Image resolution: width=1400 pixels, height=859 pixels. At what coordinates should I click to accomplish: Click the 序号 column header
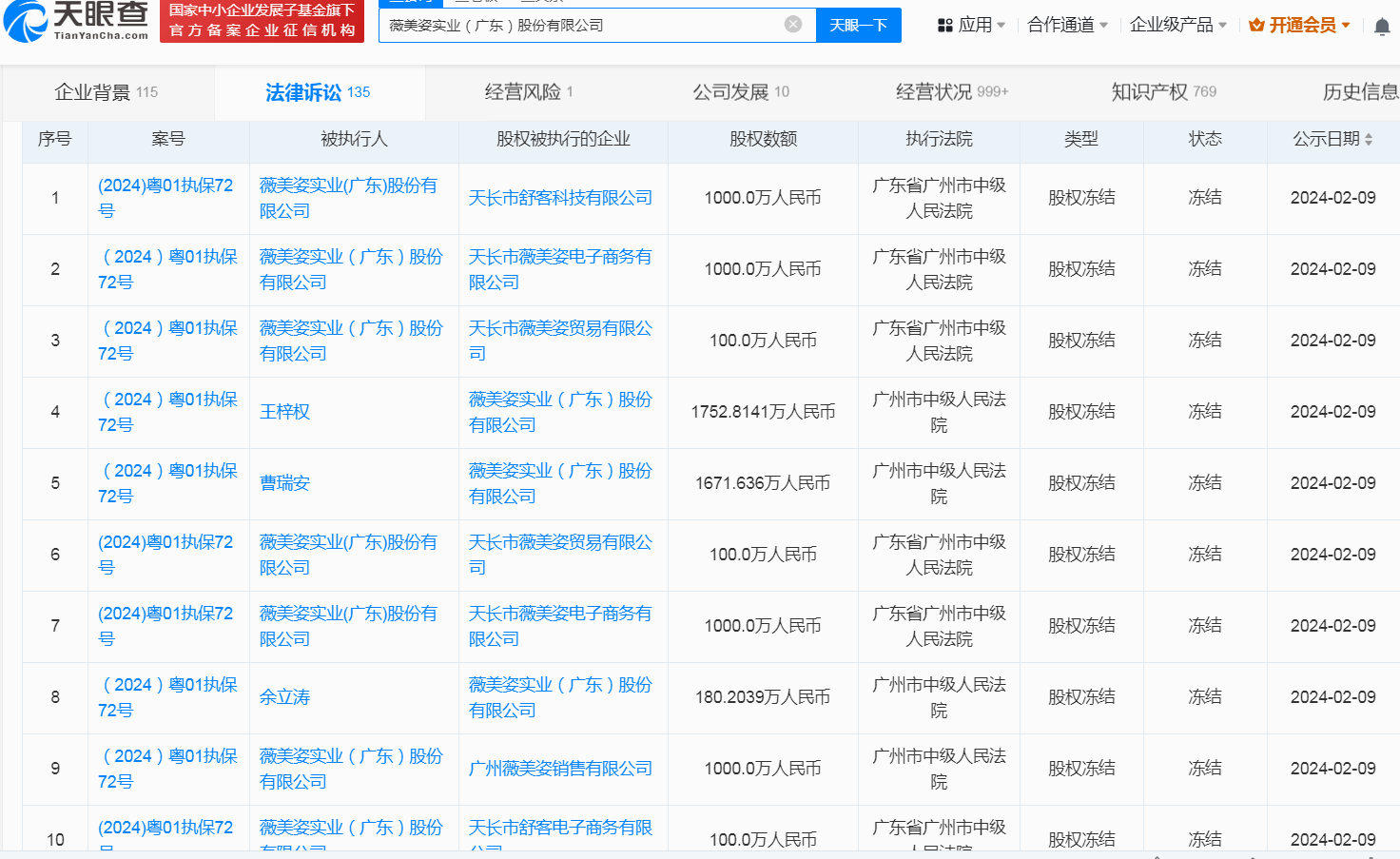point(54,139)
